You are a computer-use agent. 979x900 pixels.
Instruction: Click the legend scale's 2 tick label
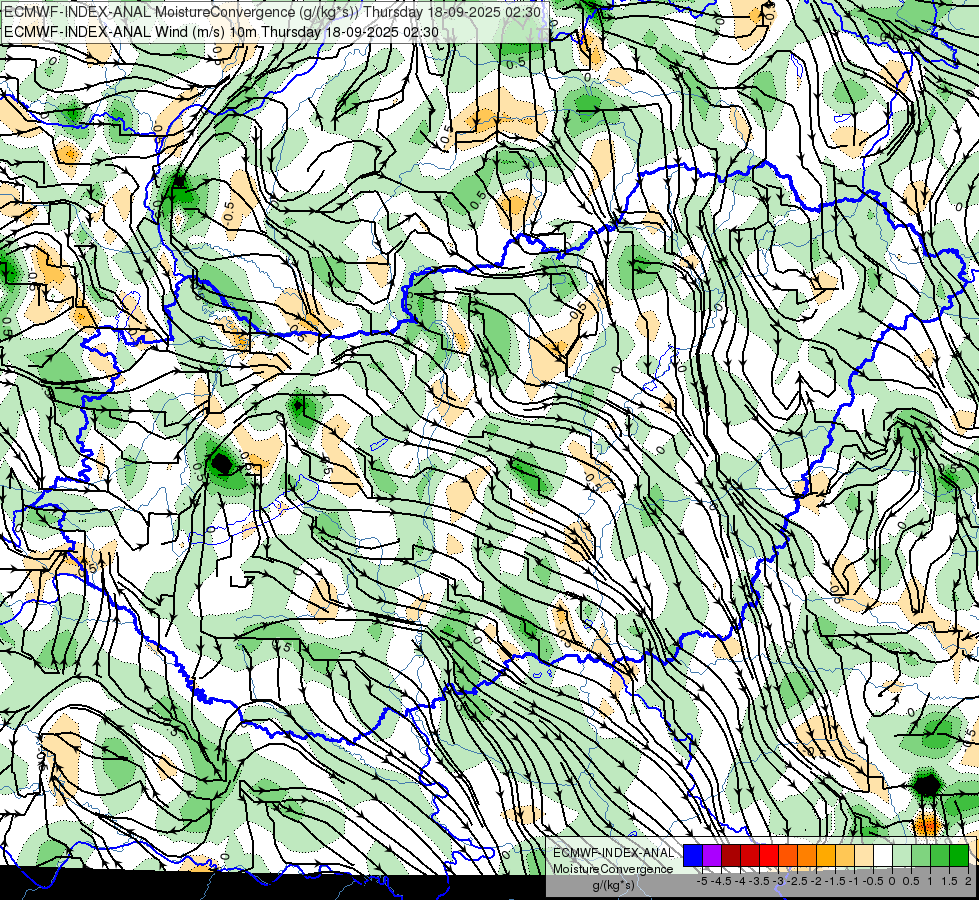pyautogui.click(x=968, y=881)
